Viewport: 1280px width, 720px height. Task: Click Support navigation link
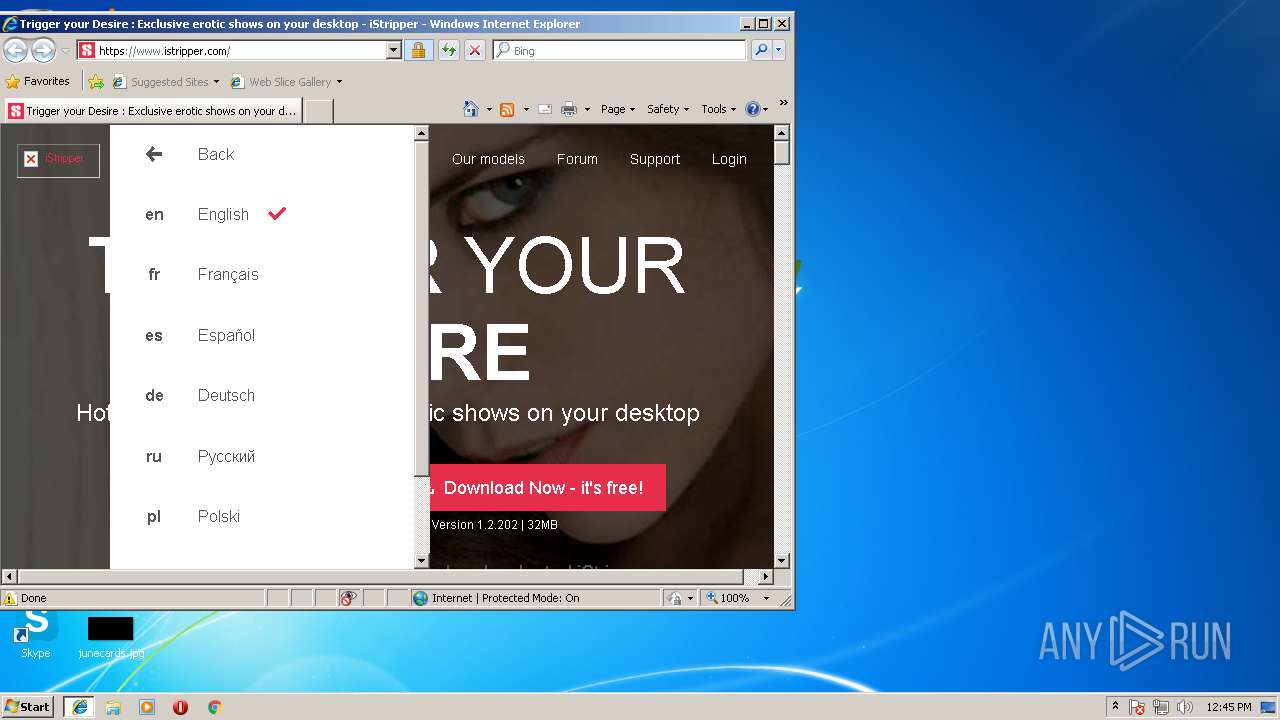point(655,159)
